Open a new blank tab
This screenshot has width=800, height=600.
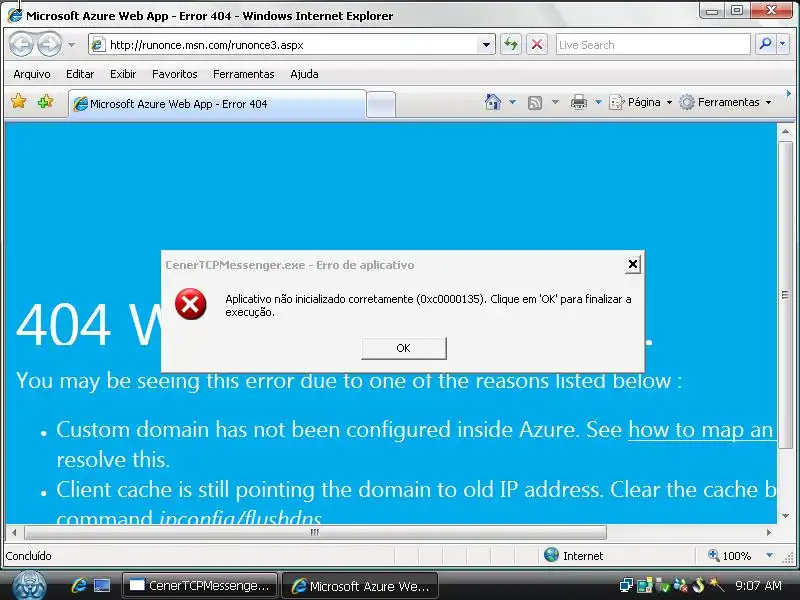point(381,105)
